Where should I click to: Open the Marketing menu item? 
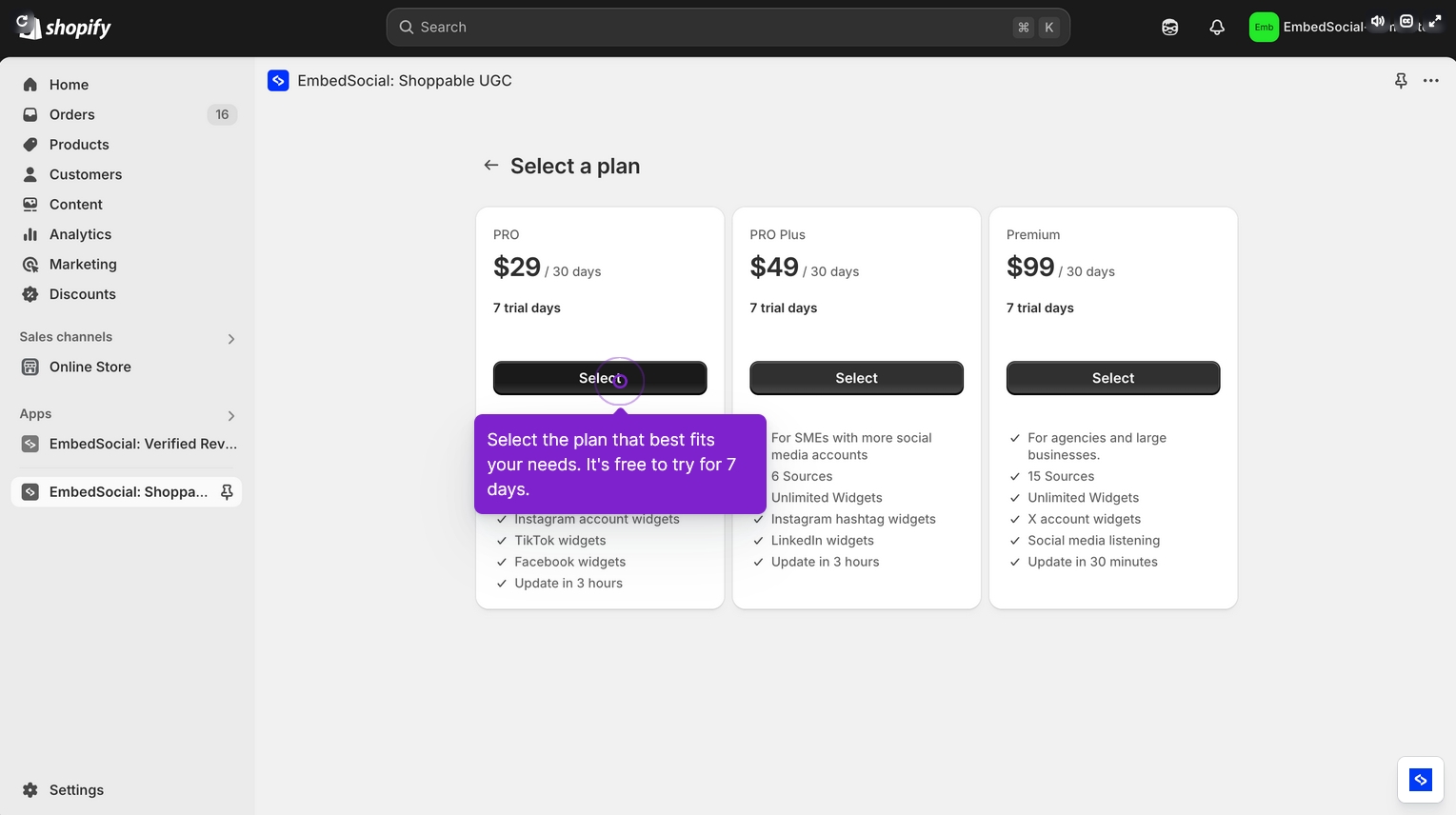pyautogui.click(x=30, y=264)
